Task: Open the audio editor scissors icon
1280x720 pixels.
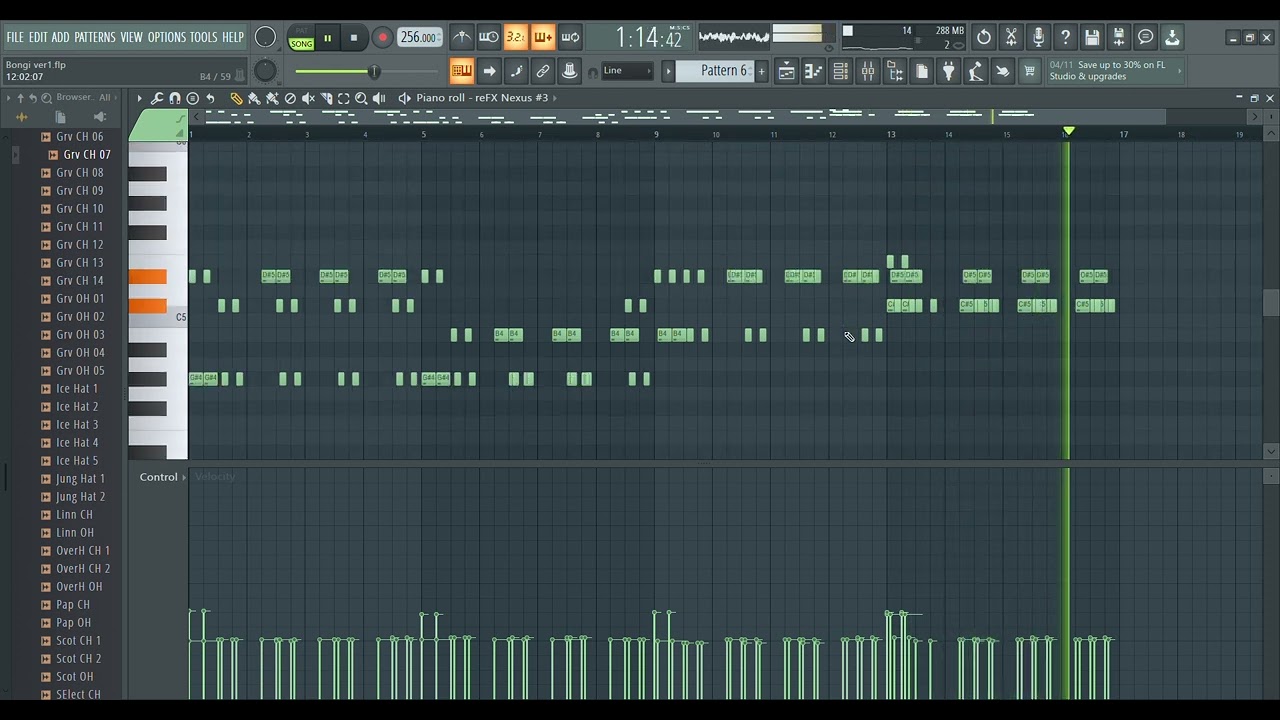Action: [x=1011, y=37]
